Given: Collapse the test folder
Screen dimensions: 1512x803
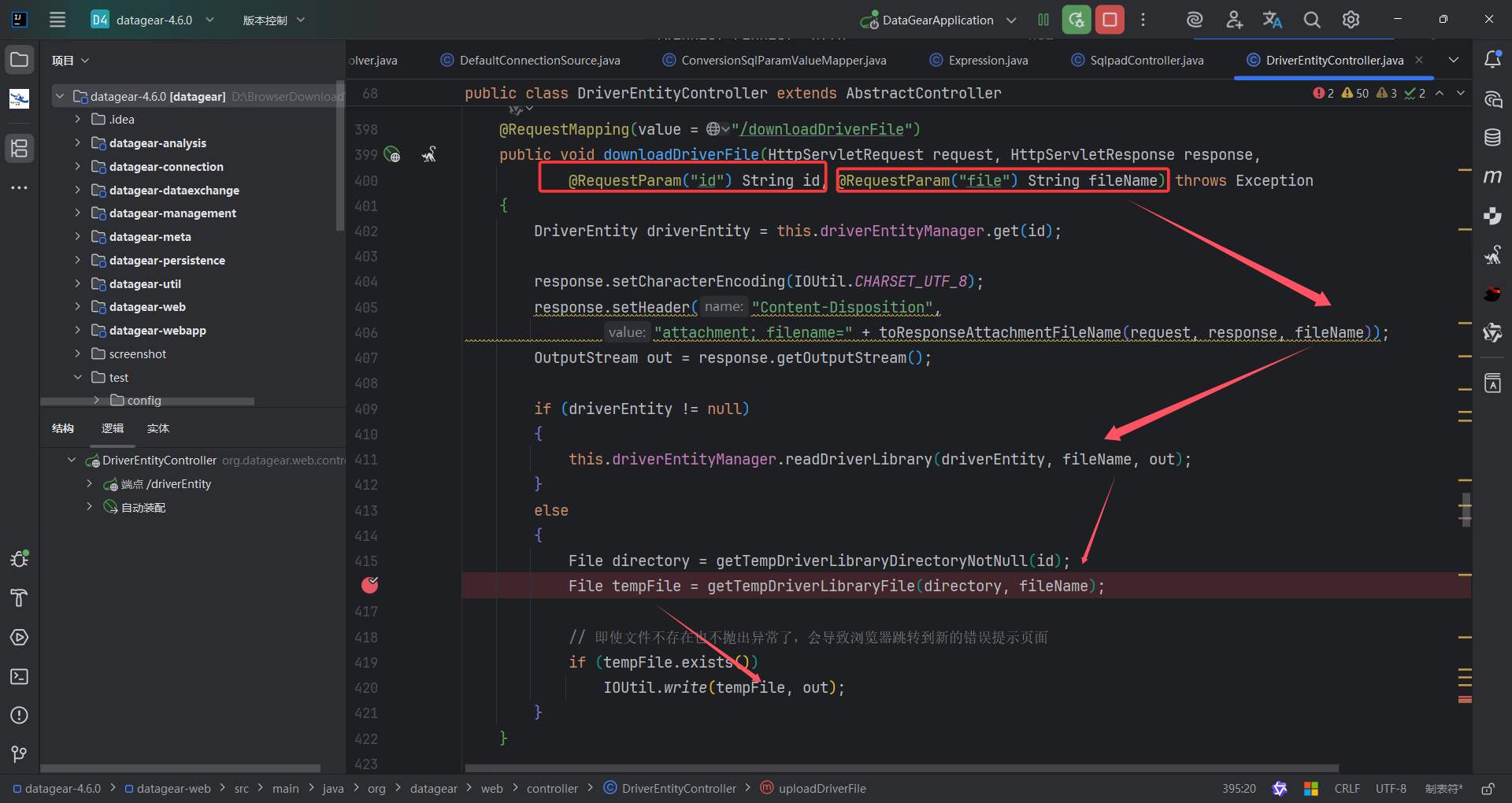Looking at the screenshot, I should click(x=77, y=377).
